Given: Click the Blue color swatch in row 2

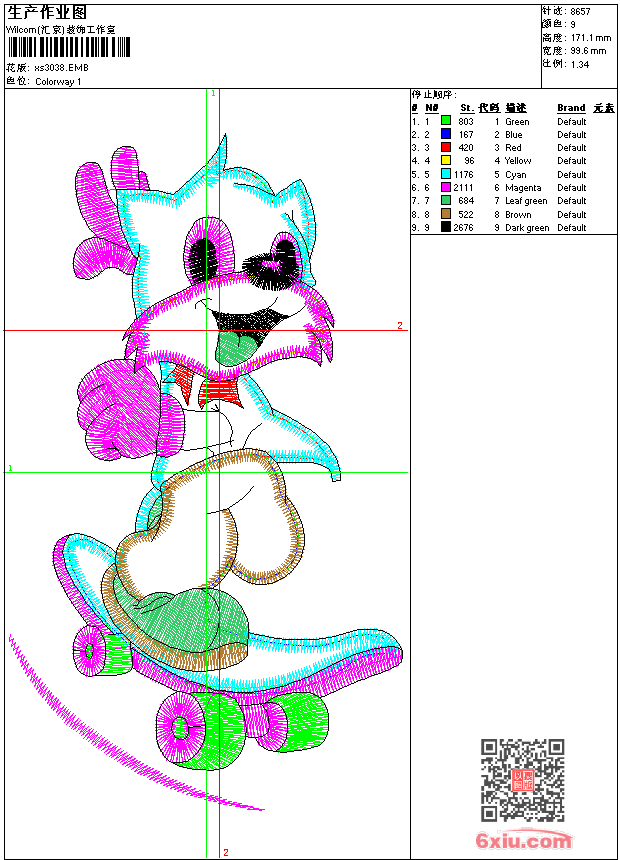Looking at the screenshot, I should click(446, 134).
